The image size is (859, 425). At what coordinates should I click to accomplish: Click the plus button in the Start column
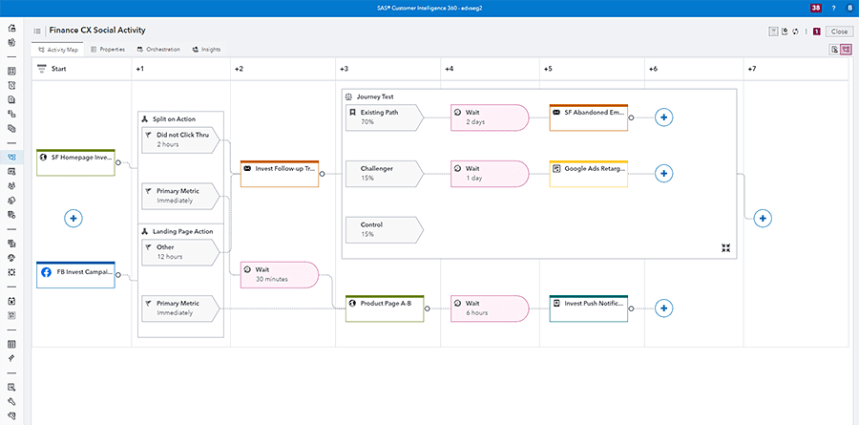pyautogui.click(x=73, y=218)
